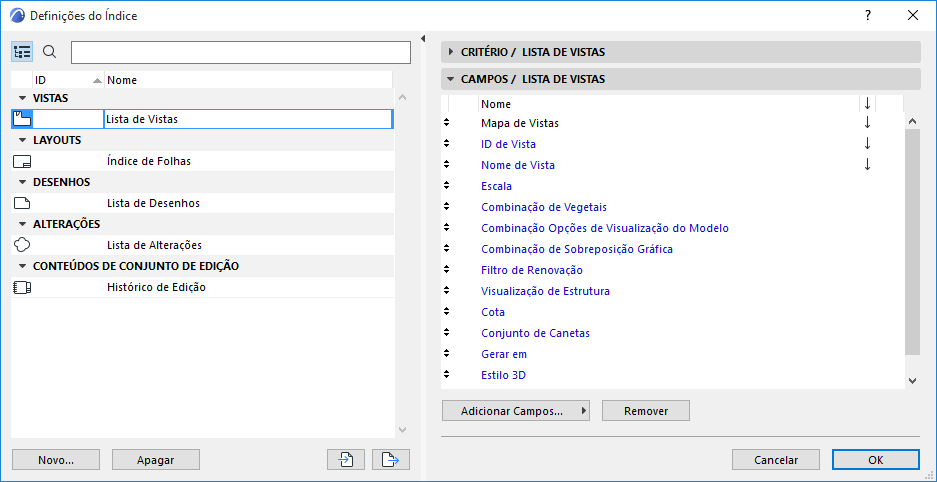Toggle the sort arrow for Nome de Vista
Screen dimensions: 937x482
pos(867,165)
